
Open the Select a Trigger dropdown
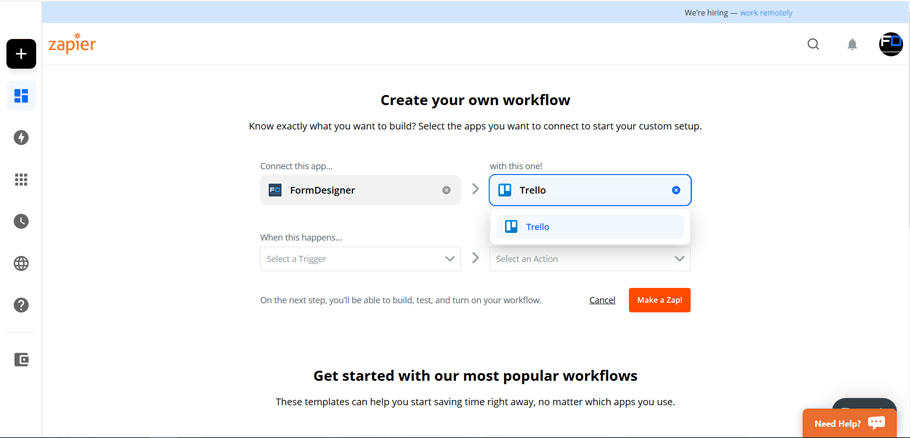point(360,259)
